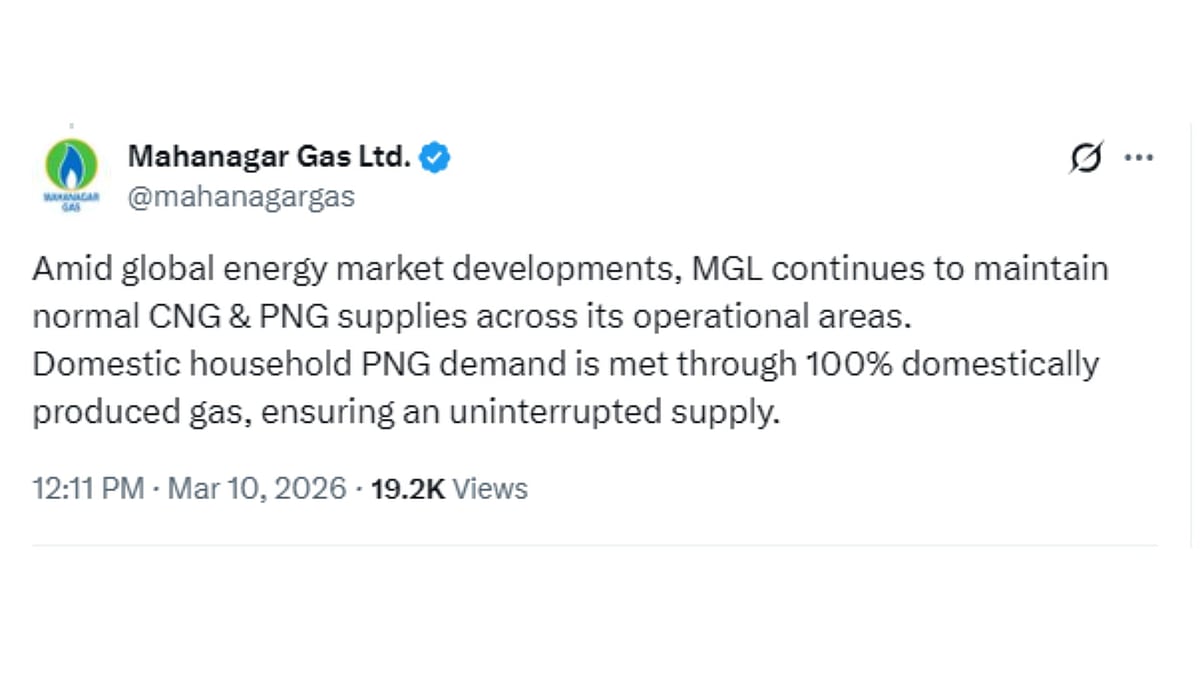Open the three-dot More options menu
Viewport: 1200px width, 675px height.
1139,158
